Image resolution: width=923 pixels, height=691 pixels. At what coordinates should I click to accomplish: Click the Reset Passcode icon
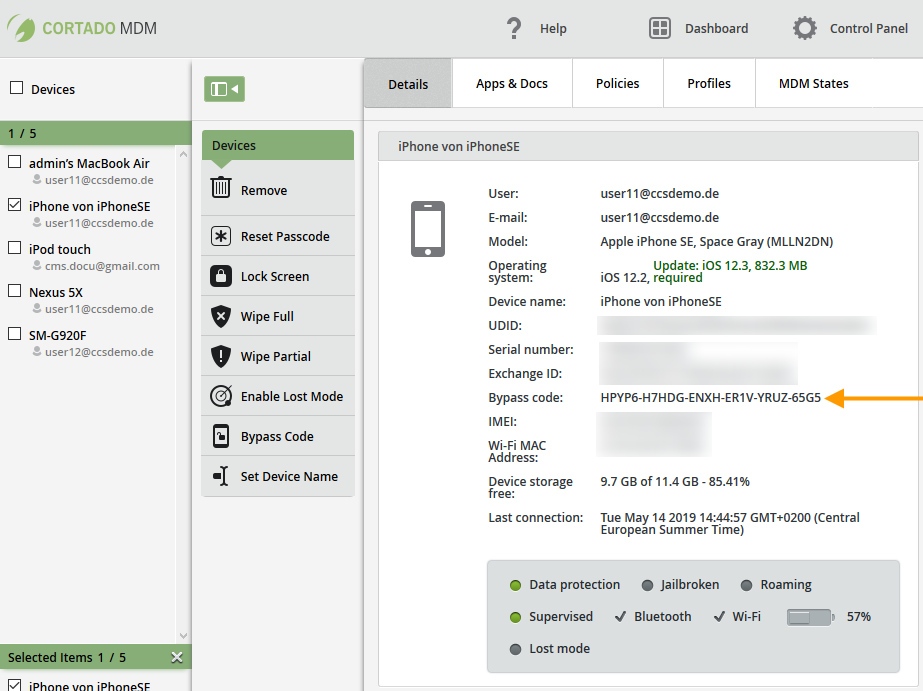point(221,236)
